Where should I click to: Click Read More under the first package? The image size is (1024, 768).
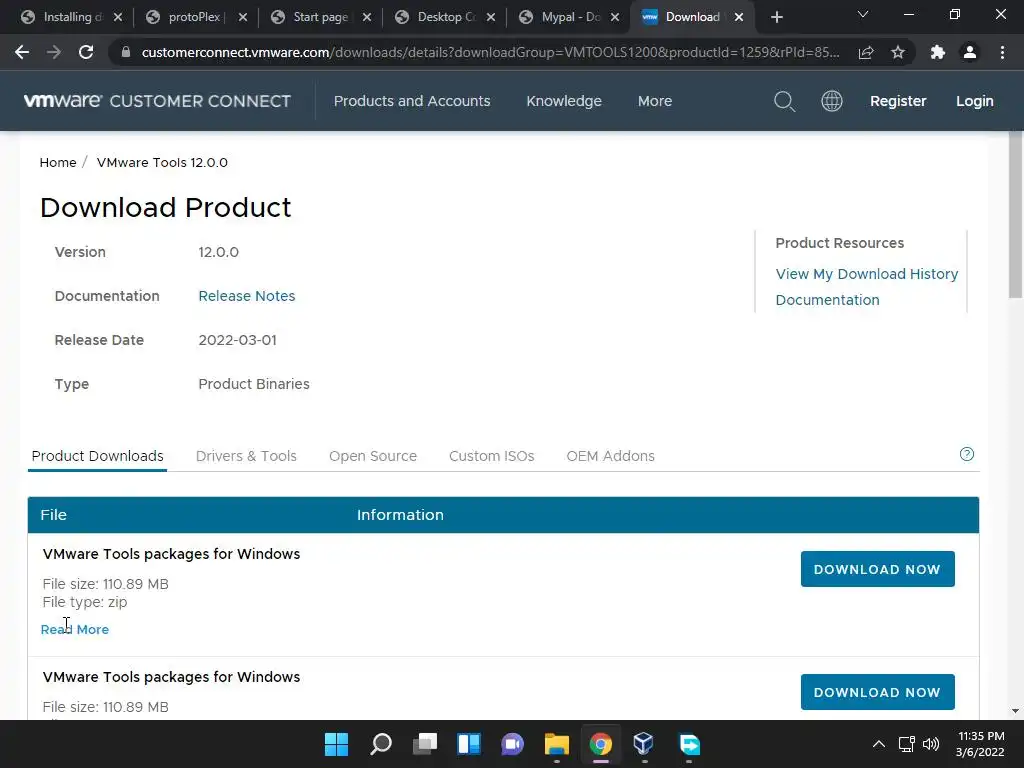tap(74, 630)
